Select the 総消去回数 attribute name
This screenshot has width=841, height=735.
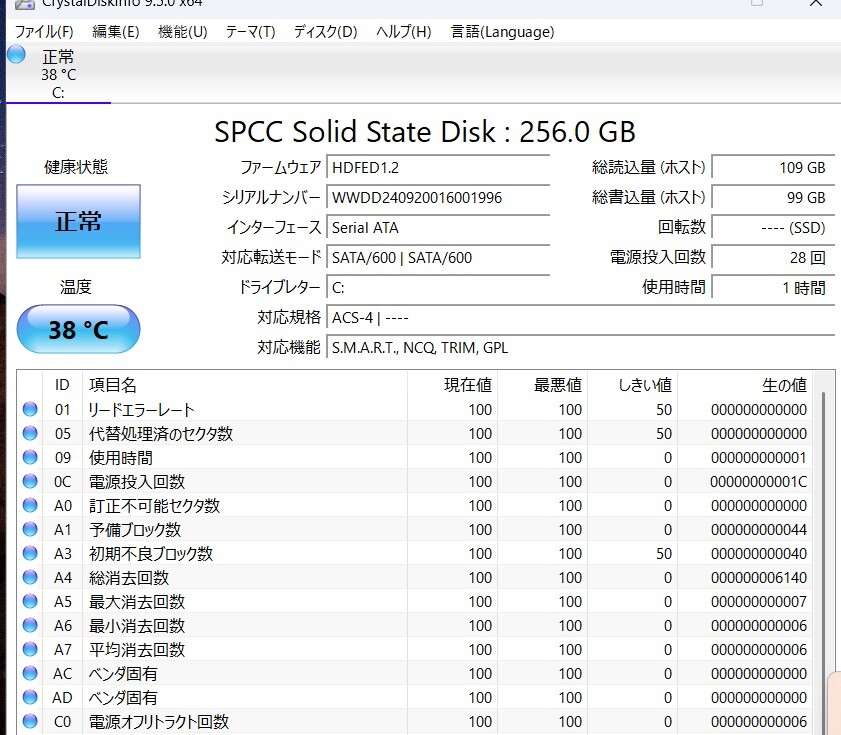coord(129,578)
